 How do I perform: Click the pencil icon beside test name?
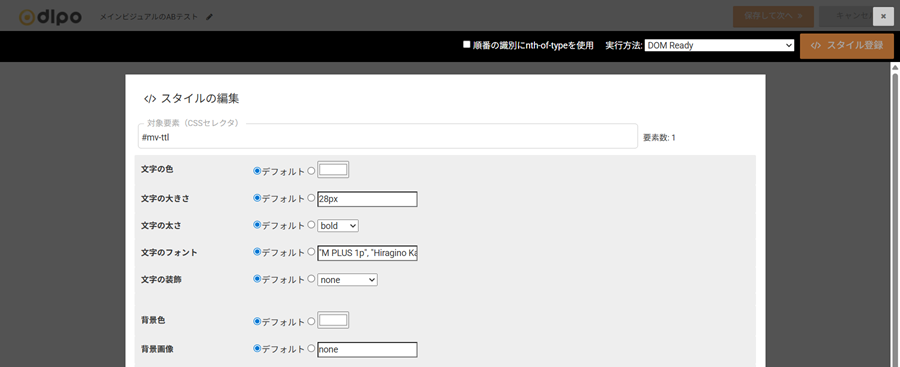(210, 17)
